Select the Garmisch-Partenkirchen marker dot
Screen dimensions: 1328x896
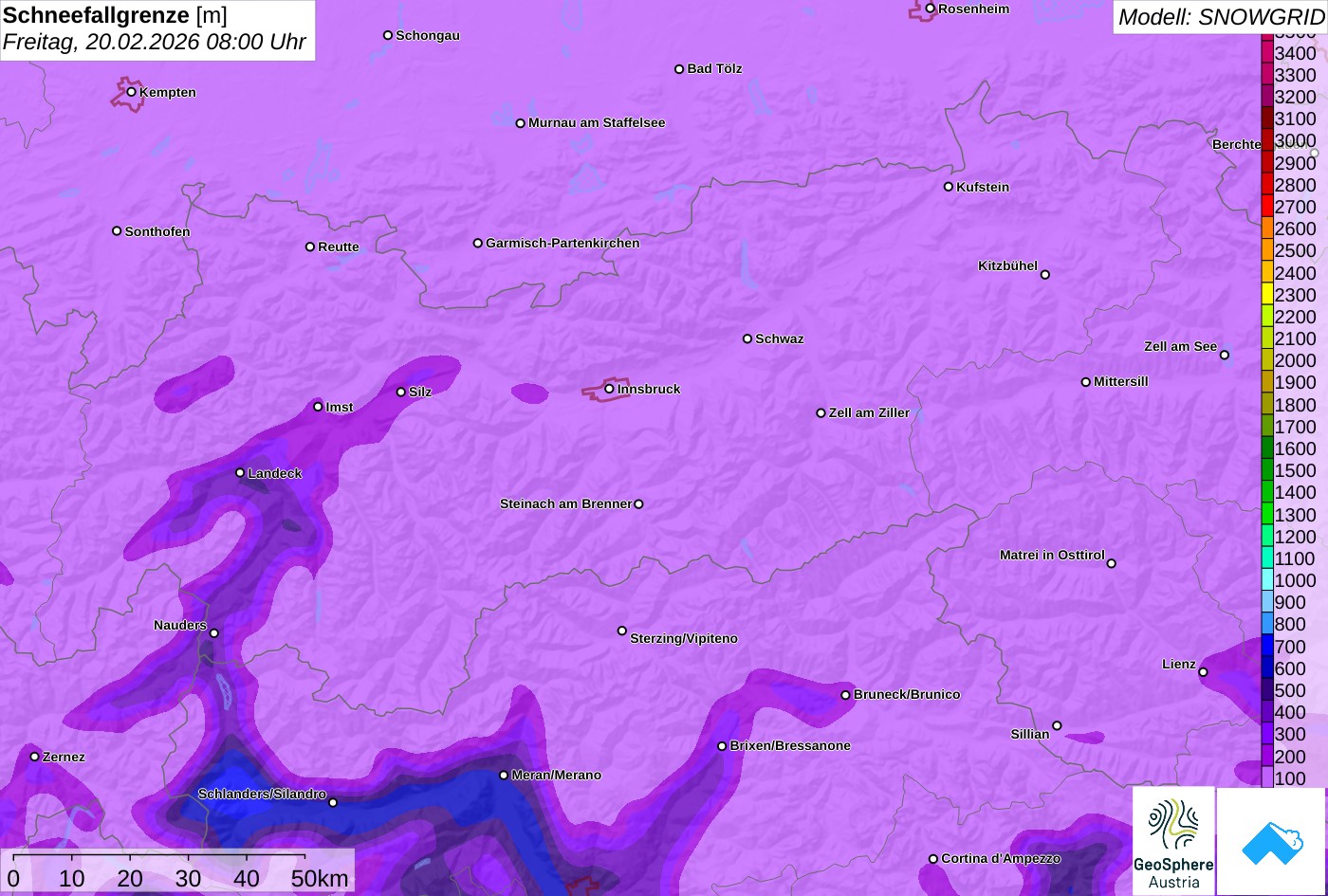point(478,244)
